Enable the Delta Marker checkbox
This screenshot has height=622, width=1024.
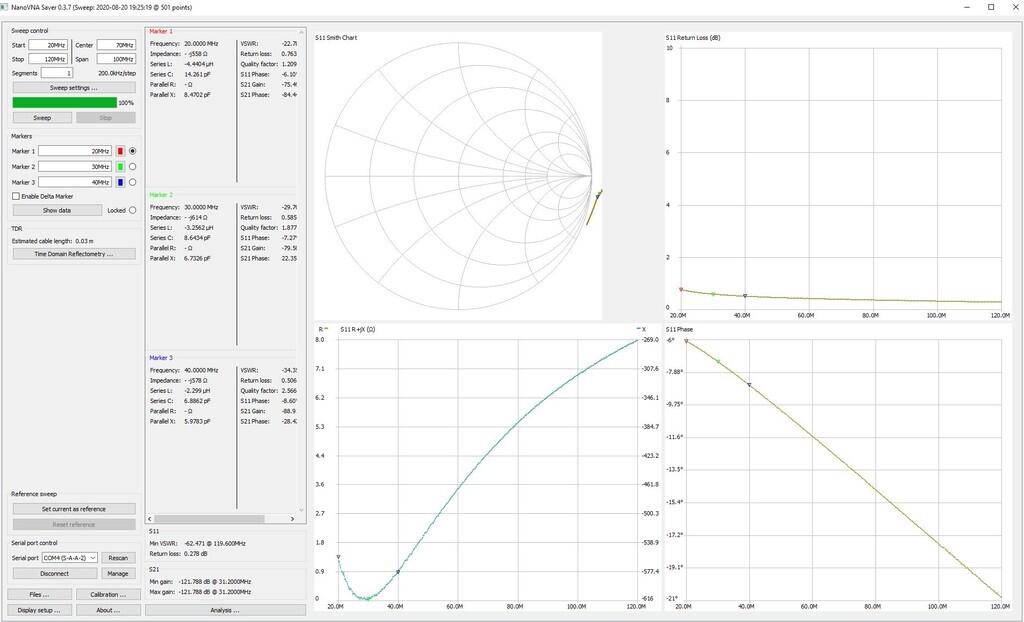click(x=16, y=196)
